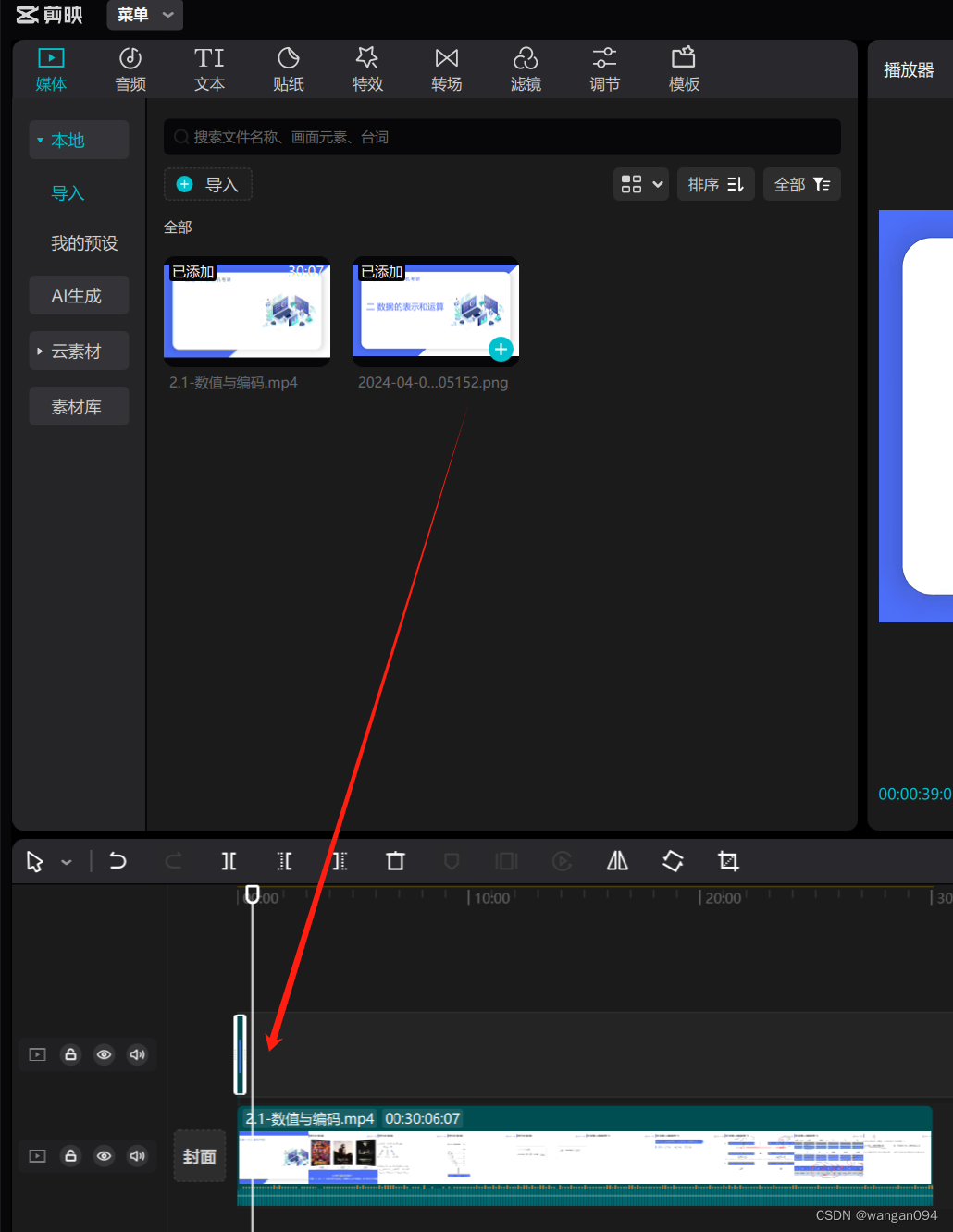
Task: Open the AI生成 section
Action: (79, 296)
